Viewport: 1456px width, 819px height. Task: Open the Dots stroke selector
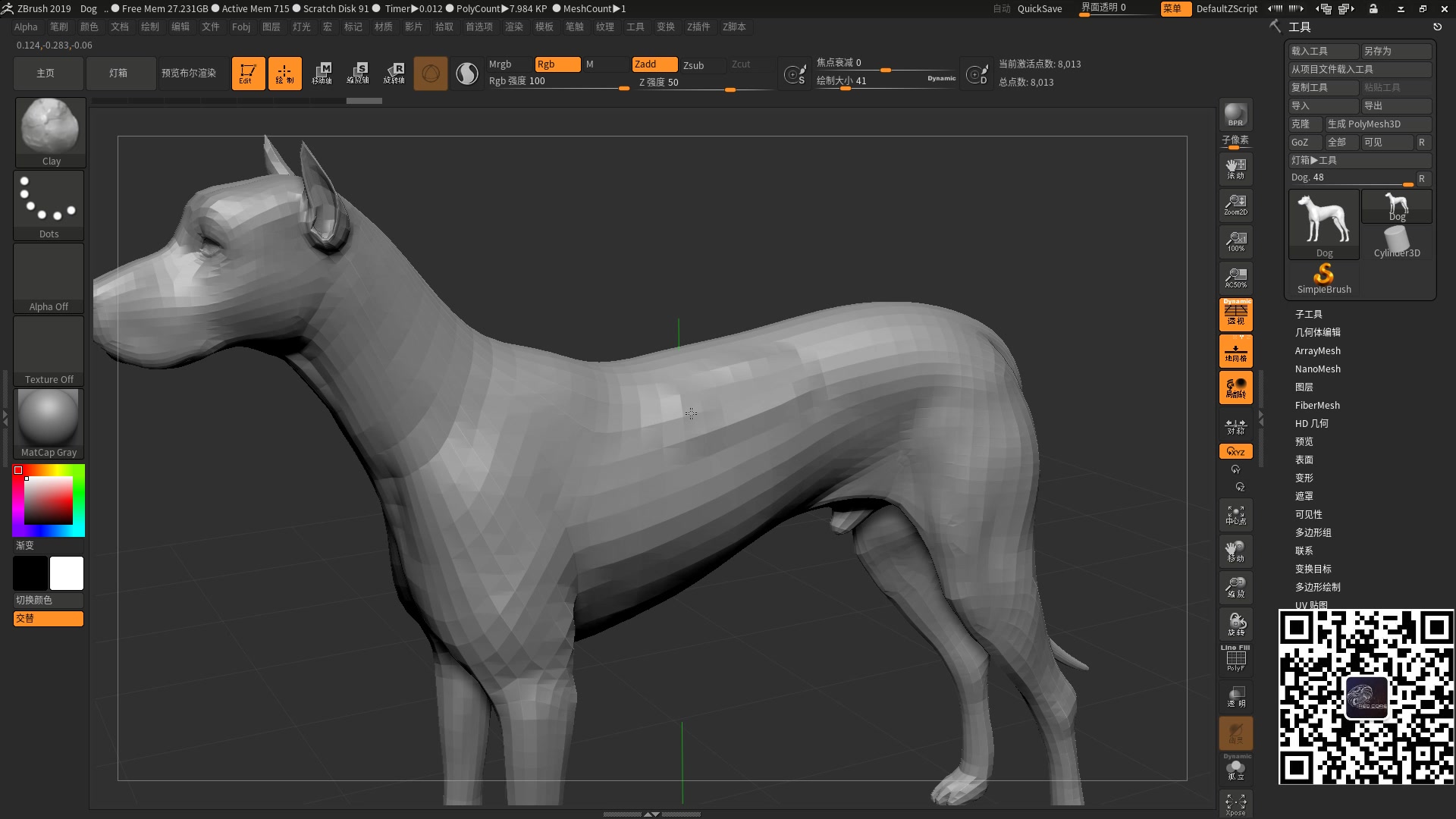click(x=49, y=205)
